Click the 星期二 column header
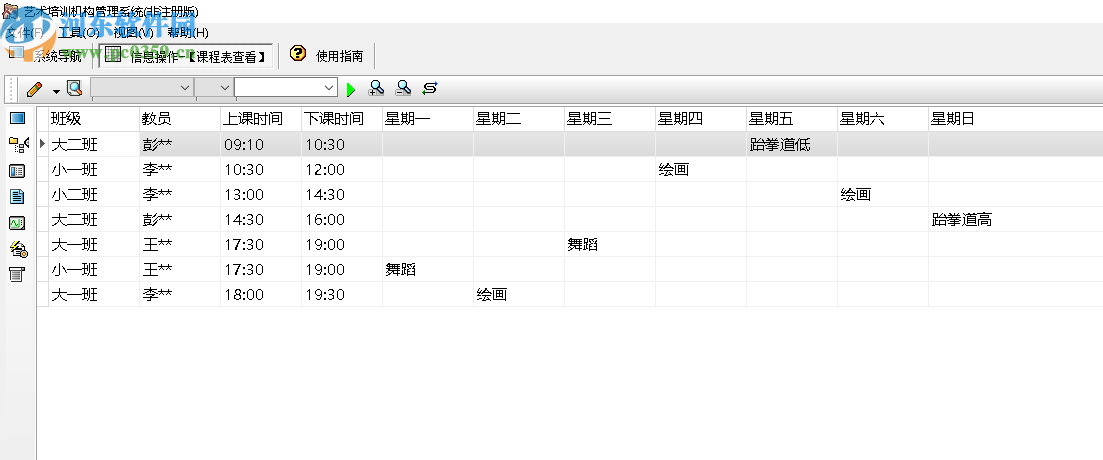1103x460 pixels. [518, 119]
